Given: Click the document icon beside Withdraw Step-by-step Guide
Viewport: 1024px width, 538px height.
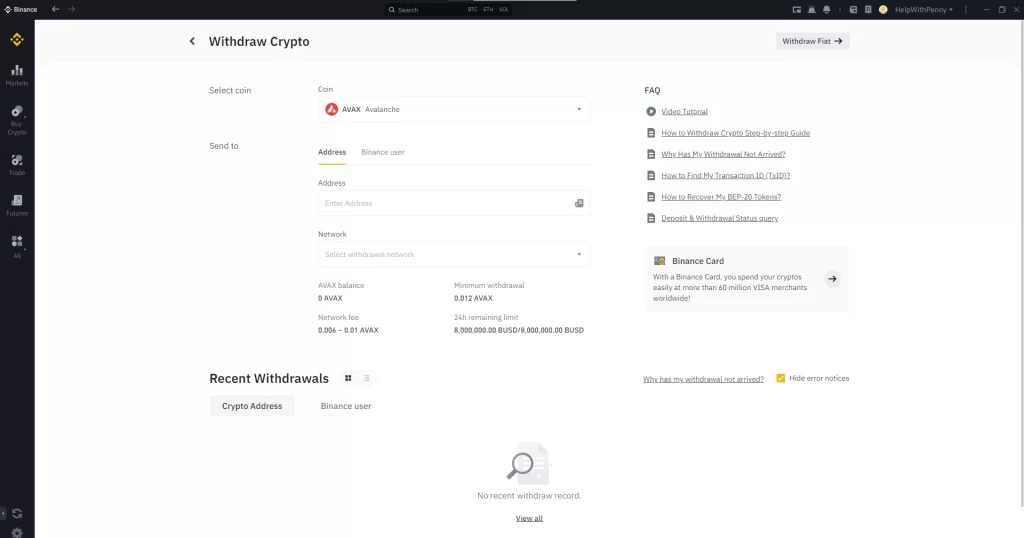Looking at the screenshot, I should (x=651, y=133).
